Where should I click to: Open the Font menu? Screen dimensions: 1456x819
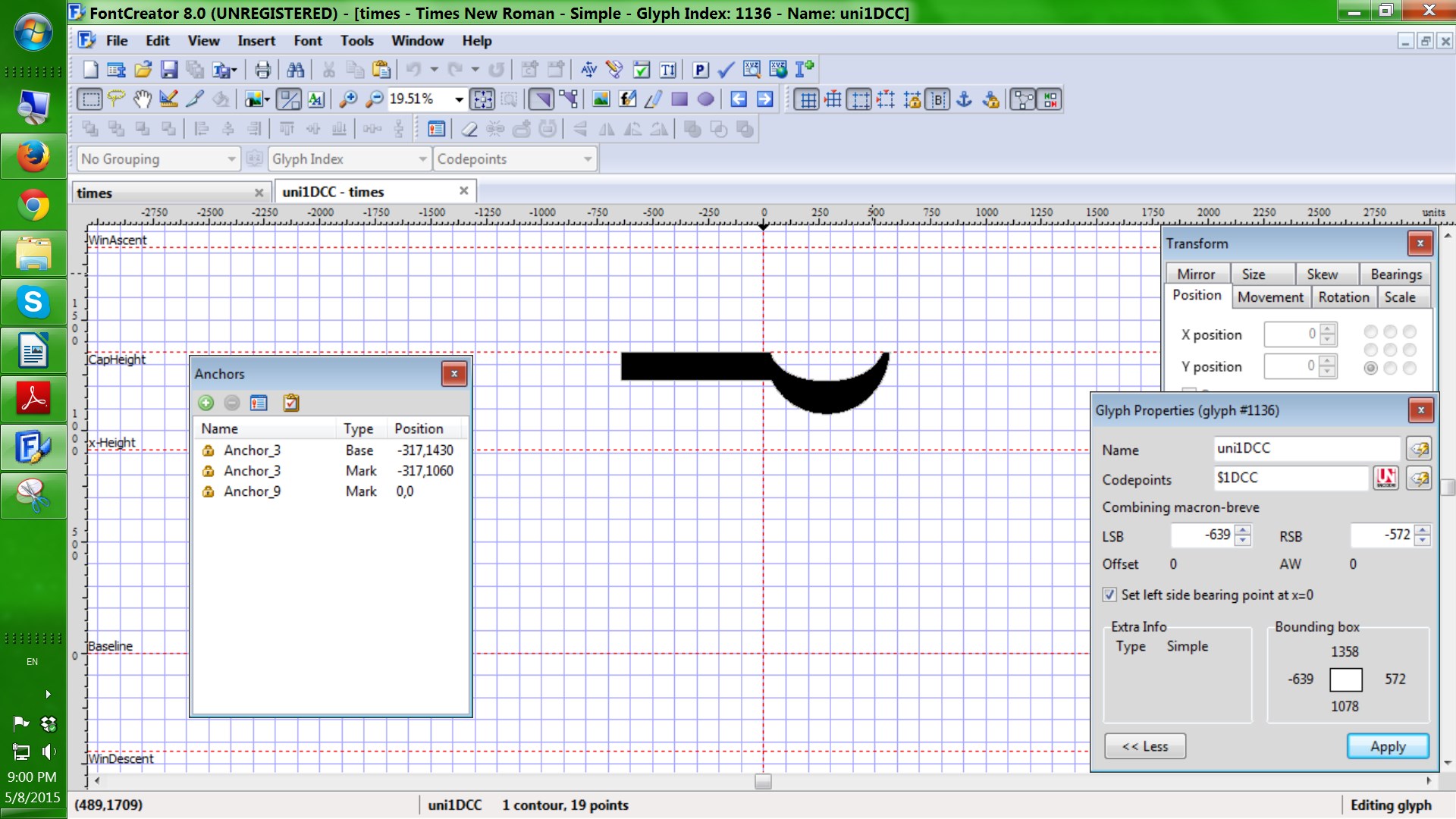click(x=309, y=40)
